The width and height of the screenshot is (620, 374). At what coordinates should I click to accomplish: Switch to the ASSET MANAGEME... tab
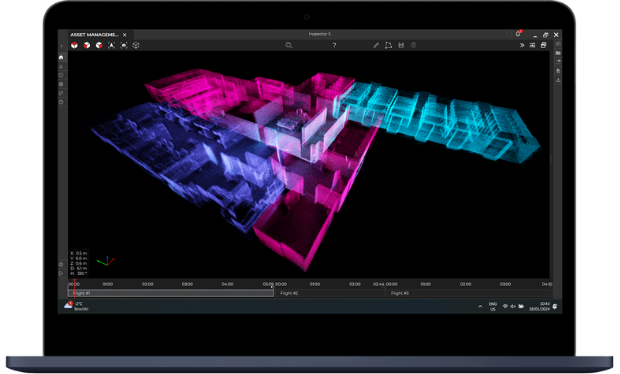click(x=95, y=35)
